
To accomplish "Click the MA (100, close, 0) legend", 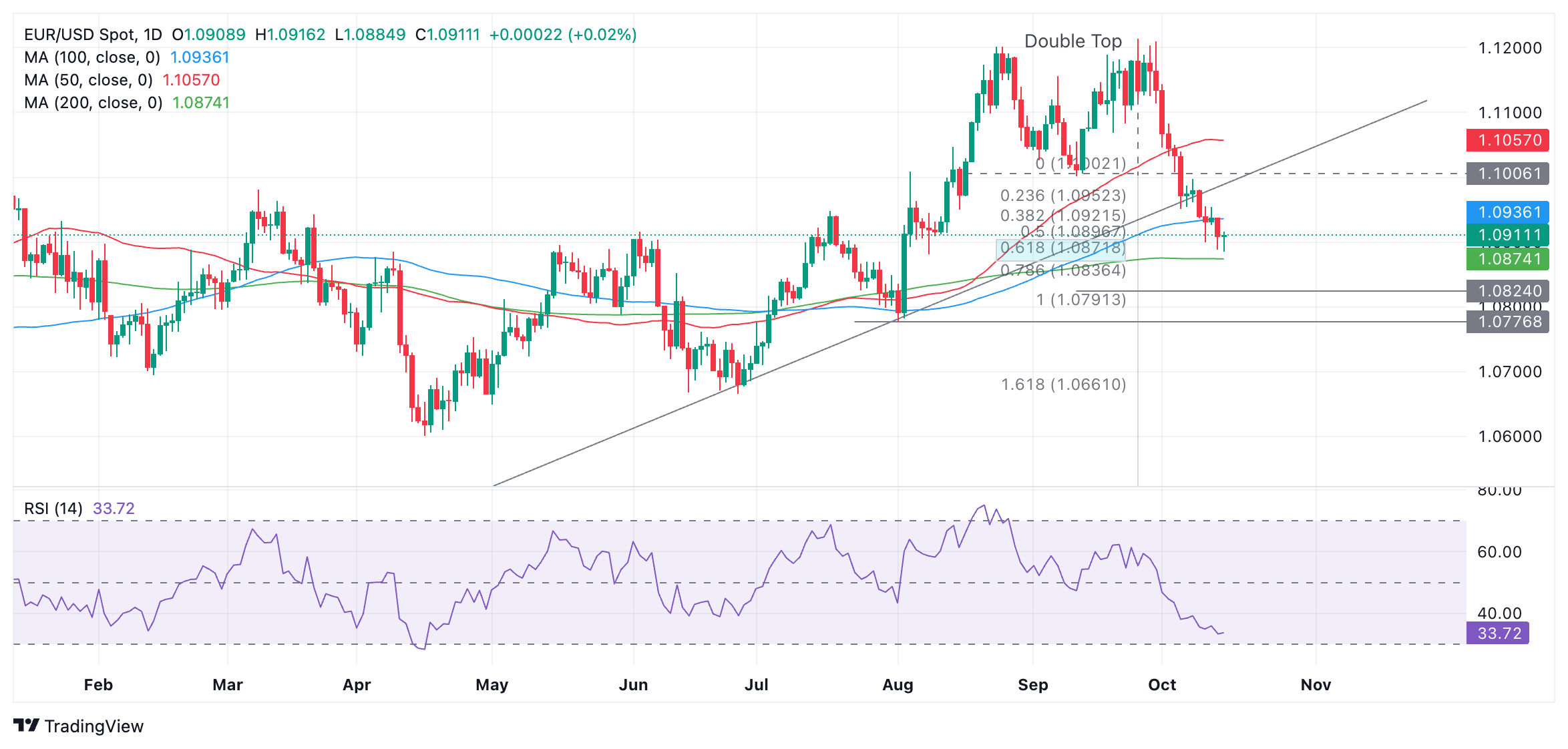I will (92, 57).
